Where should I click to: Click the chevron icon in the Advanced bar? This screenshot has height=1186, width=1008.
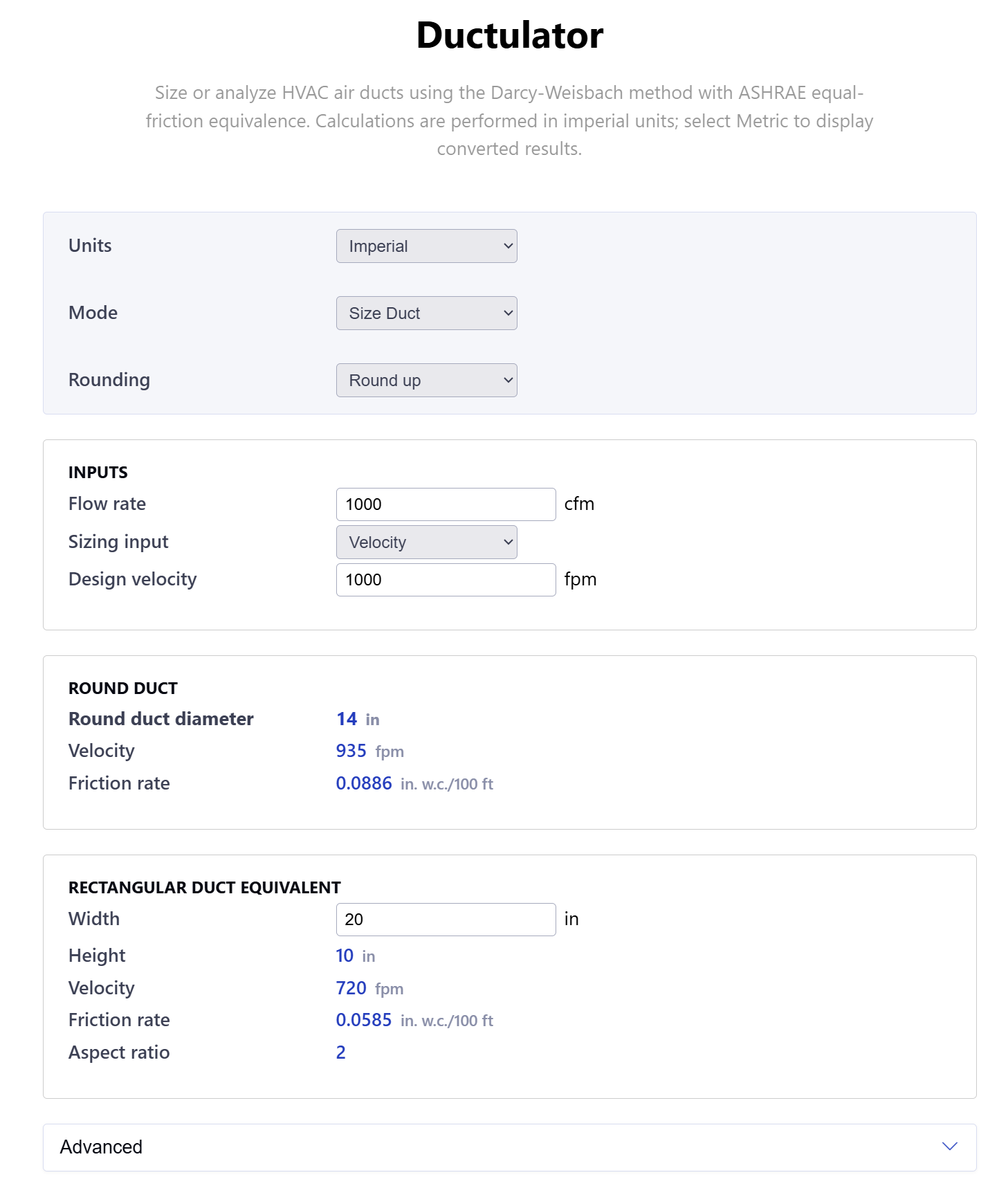pos(949,1147)
